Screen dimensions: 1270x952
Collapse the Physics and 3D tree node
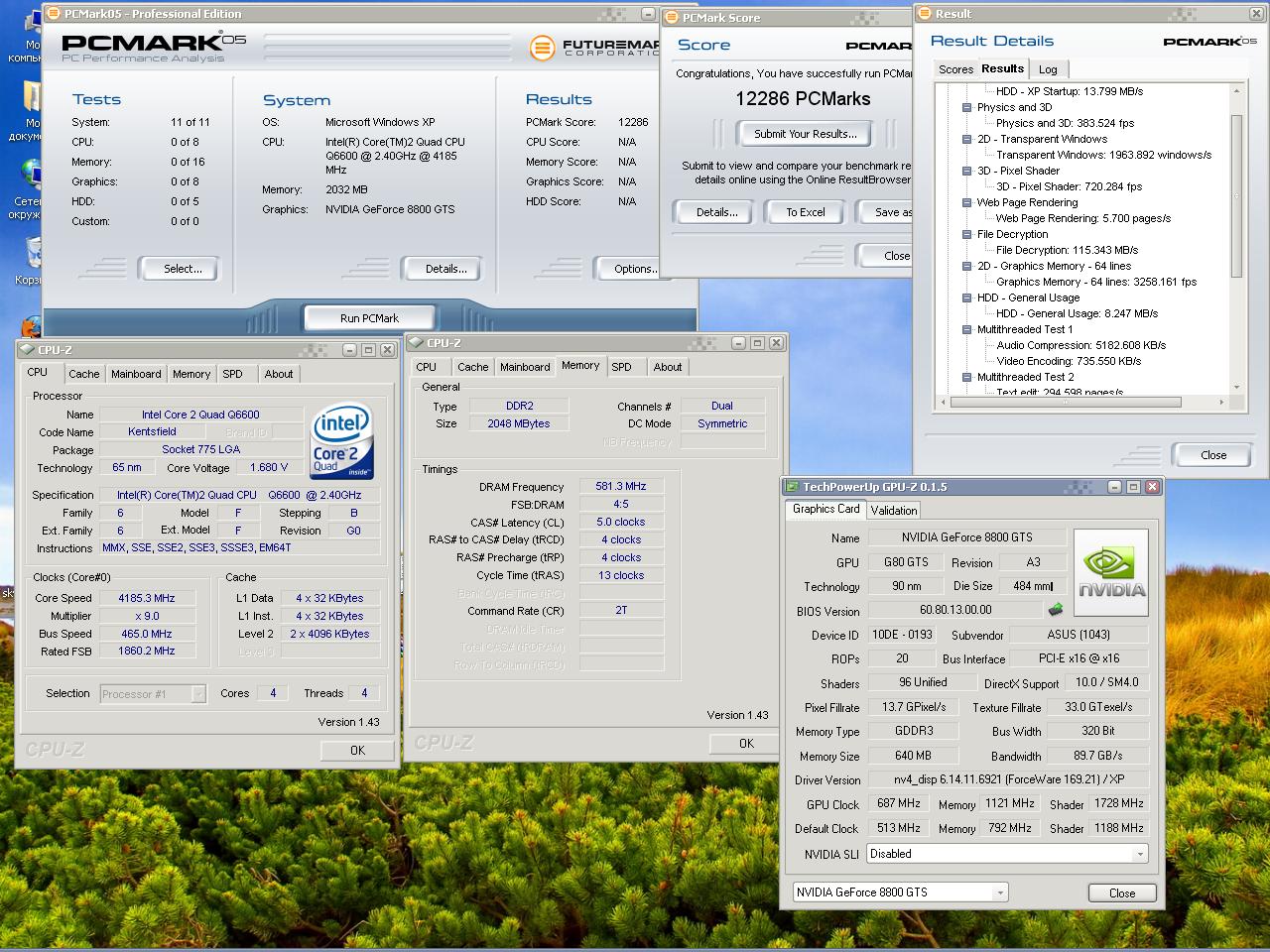[966, 107]
